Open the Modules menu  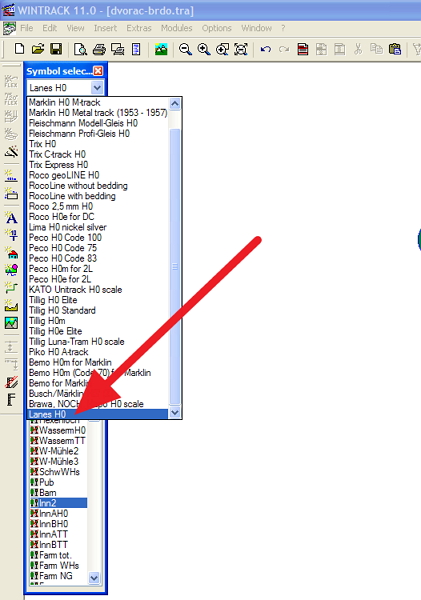click(x=176, y=28)
